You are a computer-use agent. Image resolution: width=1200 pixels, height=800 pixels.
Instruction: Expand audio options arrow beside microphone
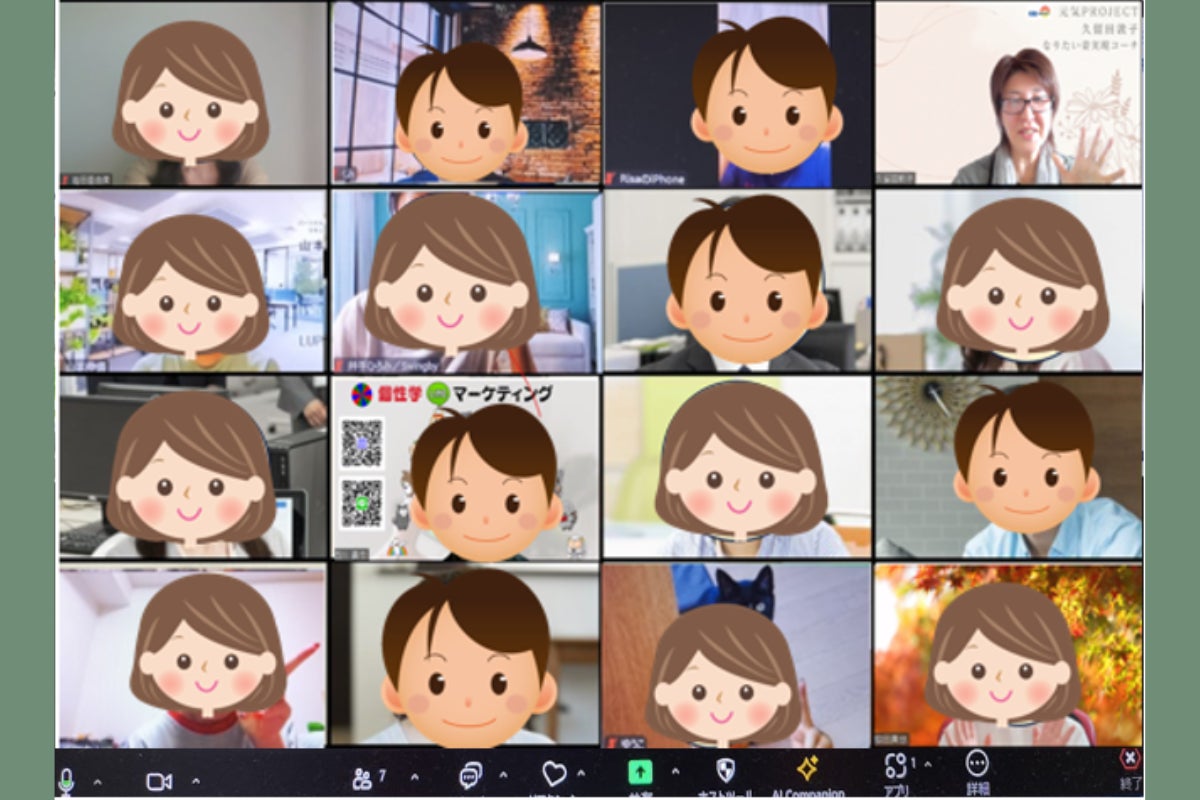97,780
